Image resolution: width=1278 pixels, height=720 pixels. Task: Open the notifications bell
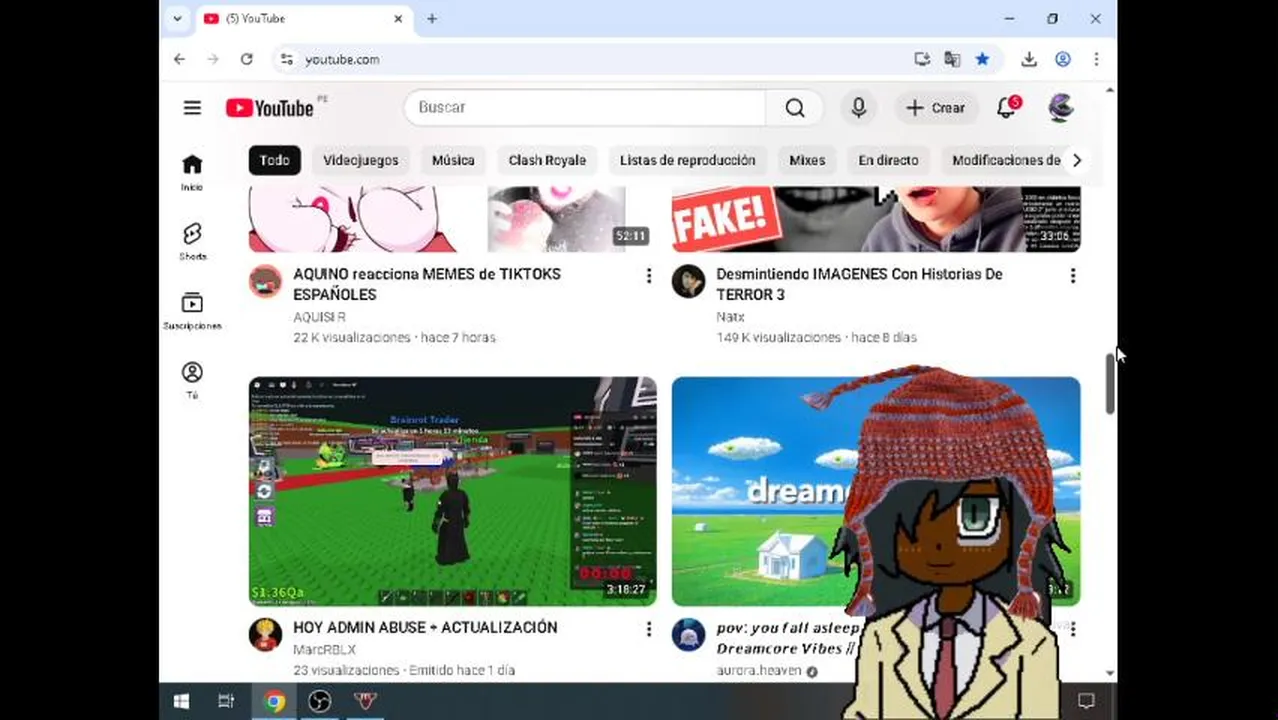(x=1007, y=108)
